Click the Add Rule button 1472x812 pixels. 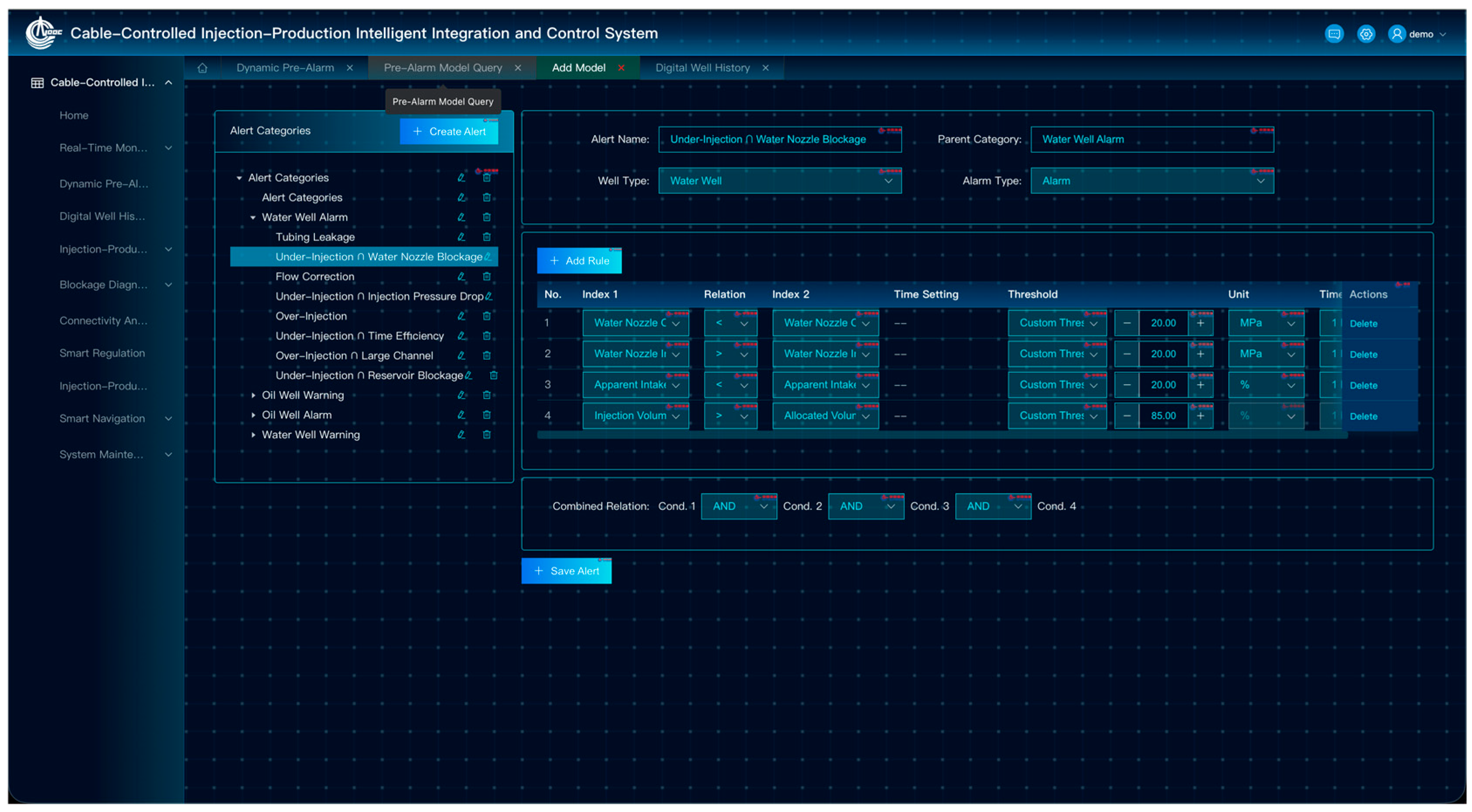tap(579, 261)
